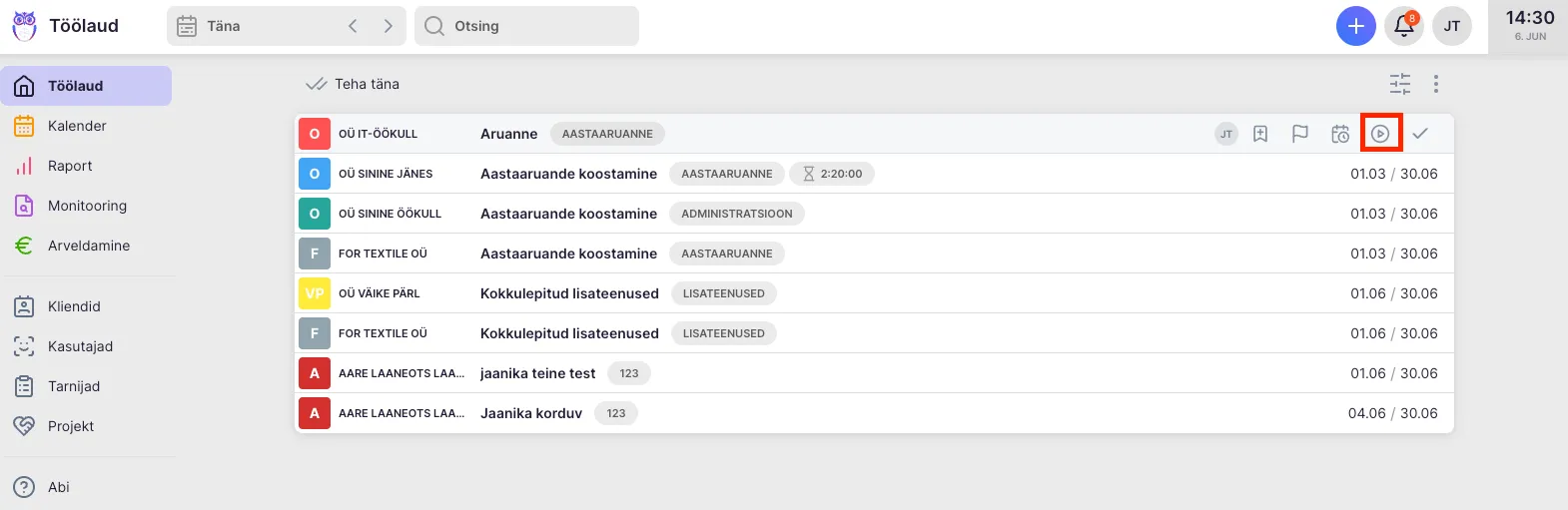Viewport: 1568px width, 510px height.
Task: Go to the previous day arrow
Action: [x=353, y=26]
